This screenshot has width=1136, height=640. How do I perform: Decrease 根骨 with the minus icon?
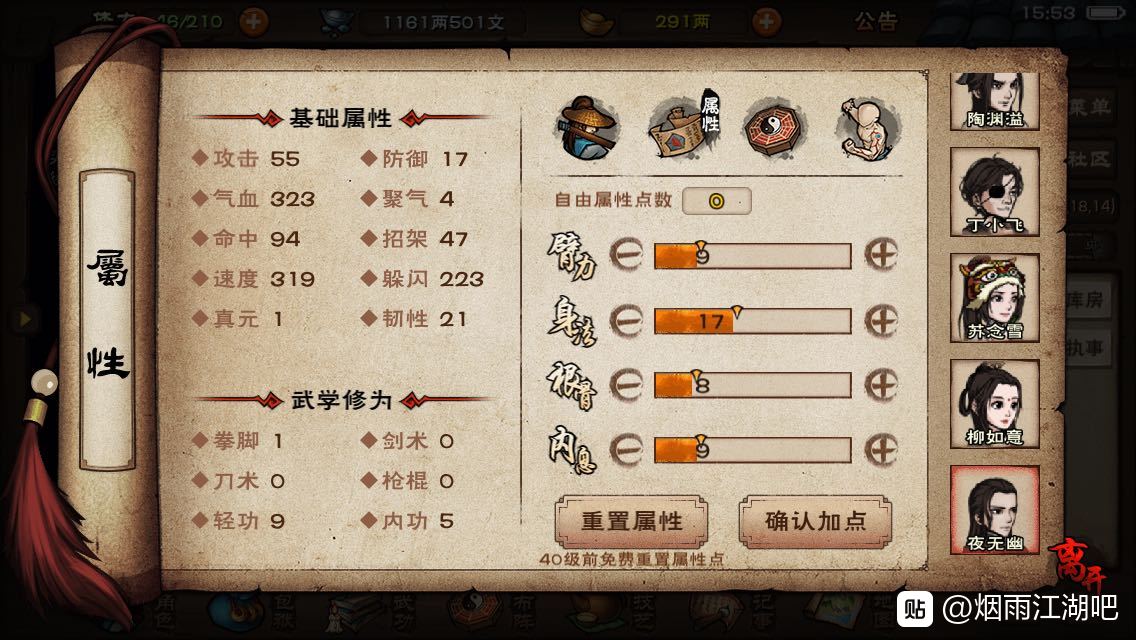point(626,384)
